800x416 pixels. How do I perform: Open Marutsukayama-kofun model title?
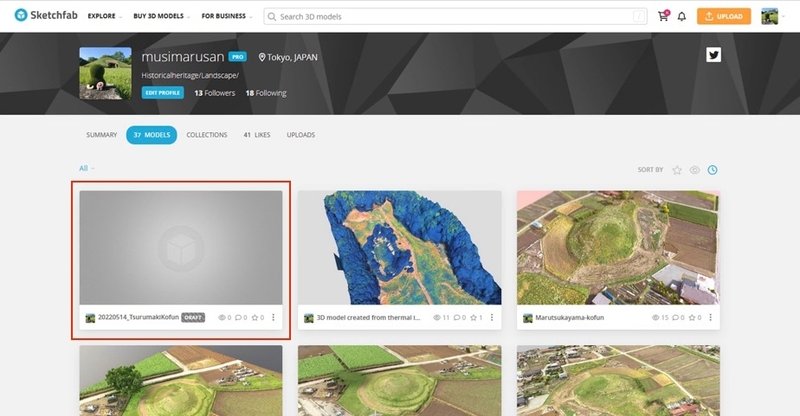click(569, 317)
